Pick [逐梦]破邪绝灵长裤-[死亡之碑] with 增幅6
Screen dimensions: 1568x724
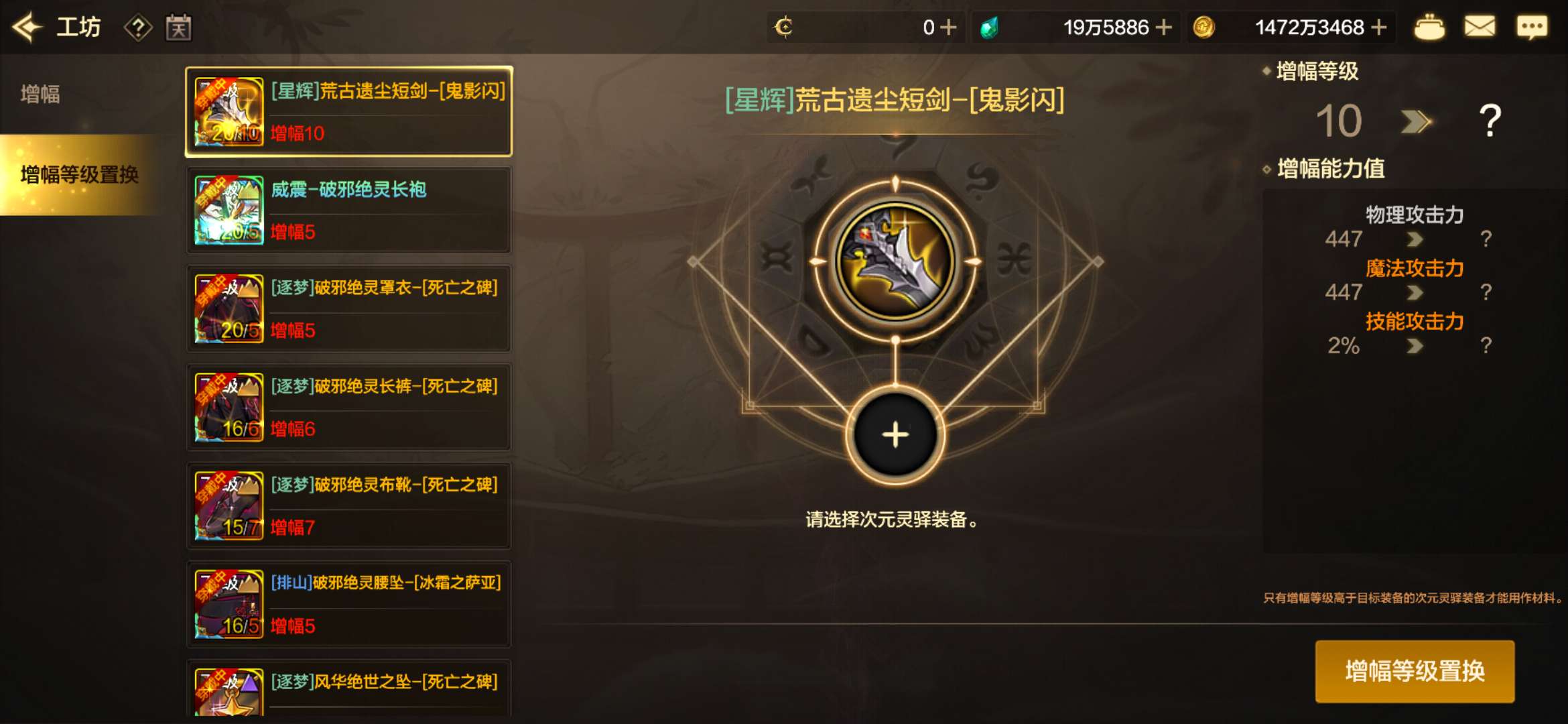[348, 408]
